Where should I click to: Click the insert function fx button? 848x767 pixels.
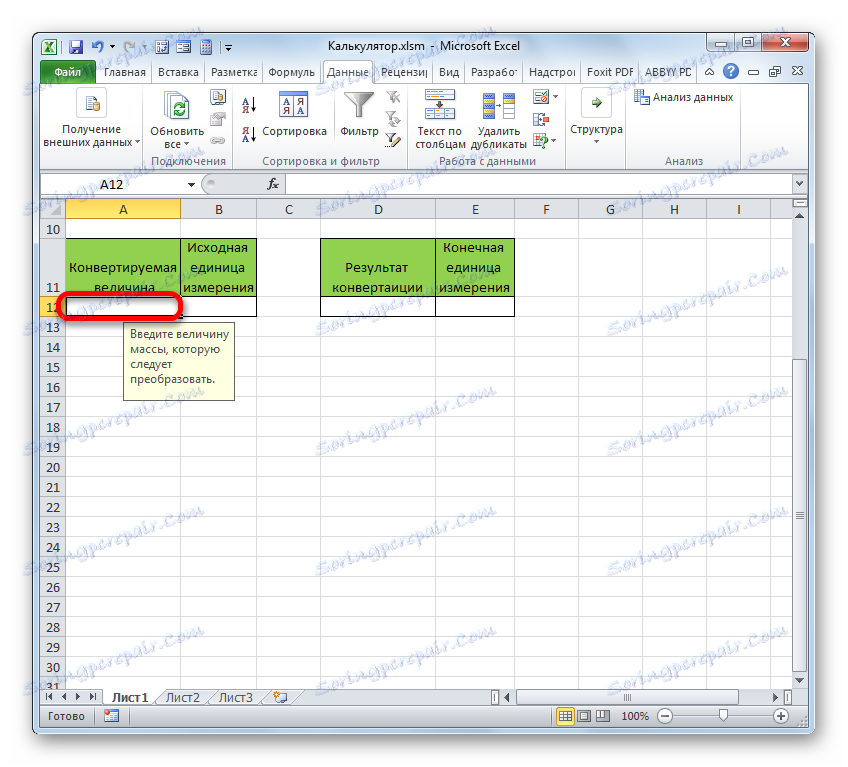pos(273,184)
